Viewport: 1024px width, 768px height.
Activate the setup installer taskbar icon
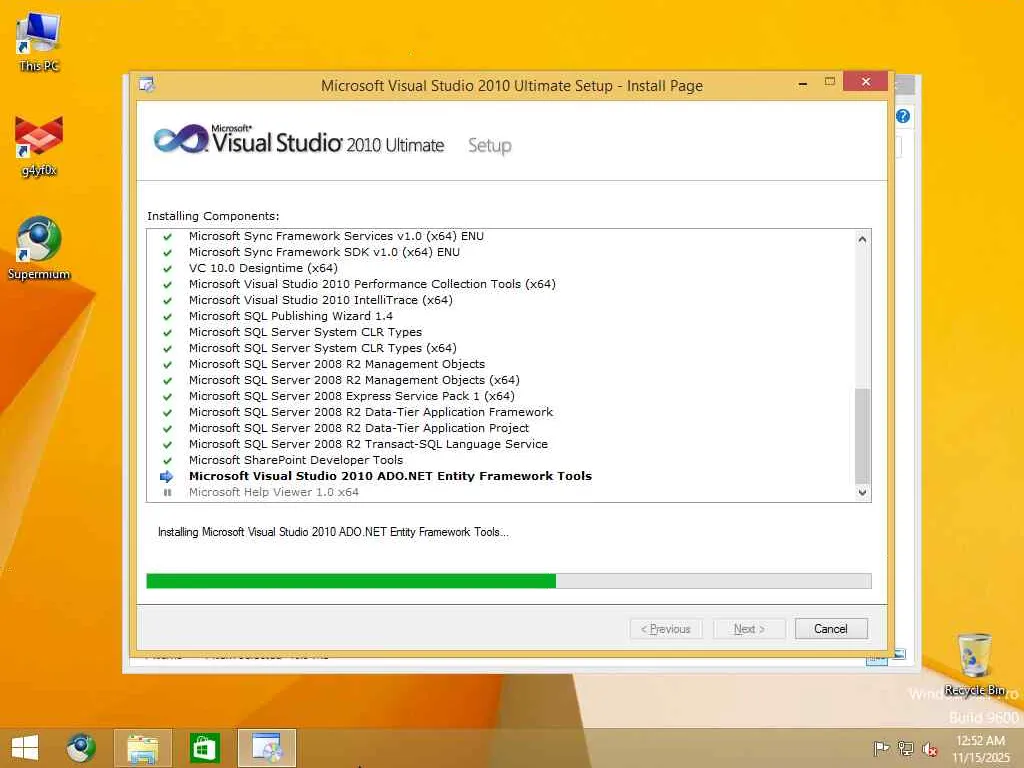[x=266, y=748]
